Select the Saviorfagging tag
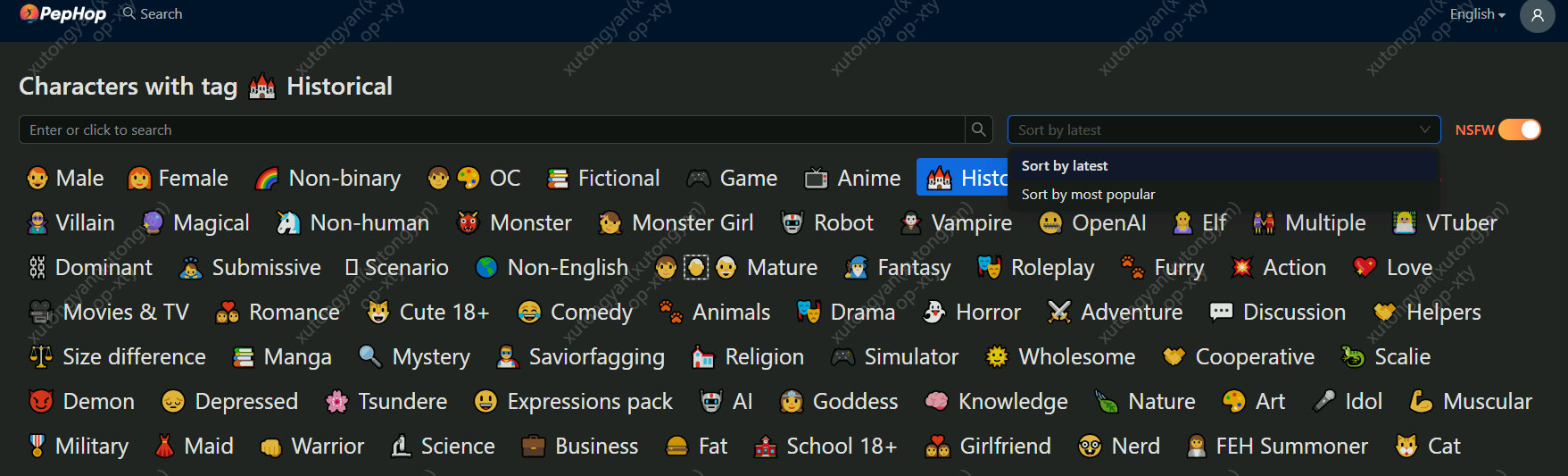The width and height of the screenshot is (1568, 476). click(581, 356)
